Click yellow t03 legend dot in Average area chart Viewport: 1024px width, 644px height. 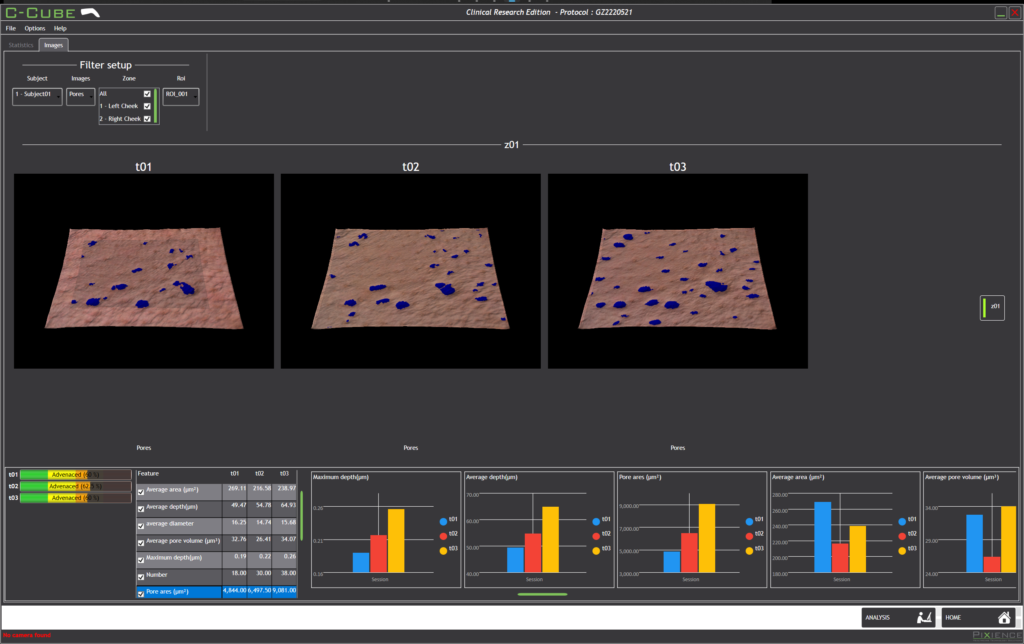coord(903,549)
